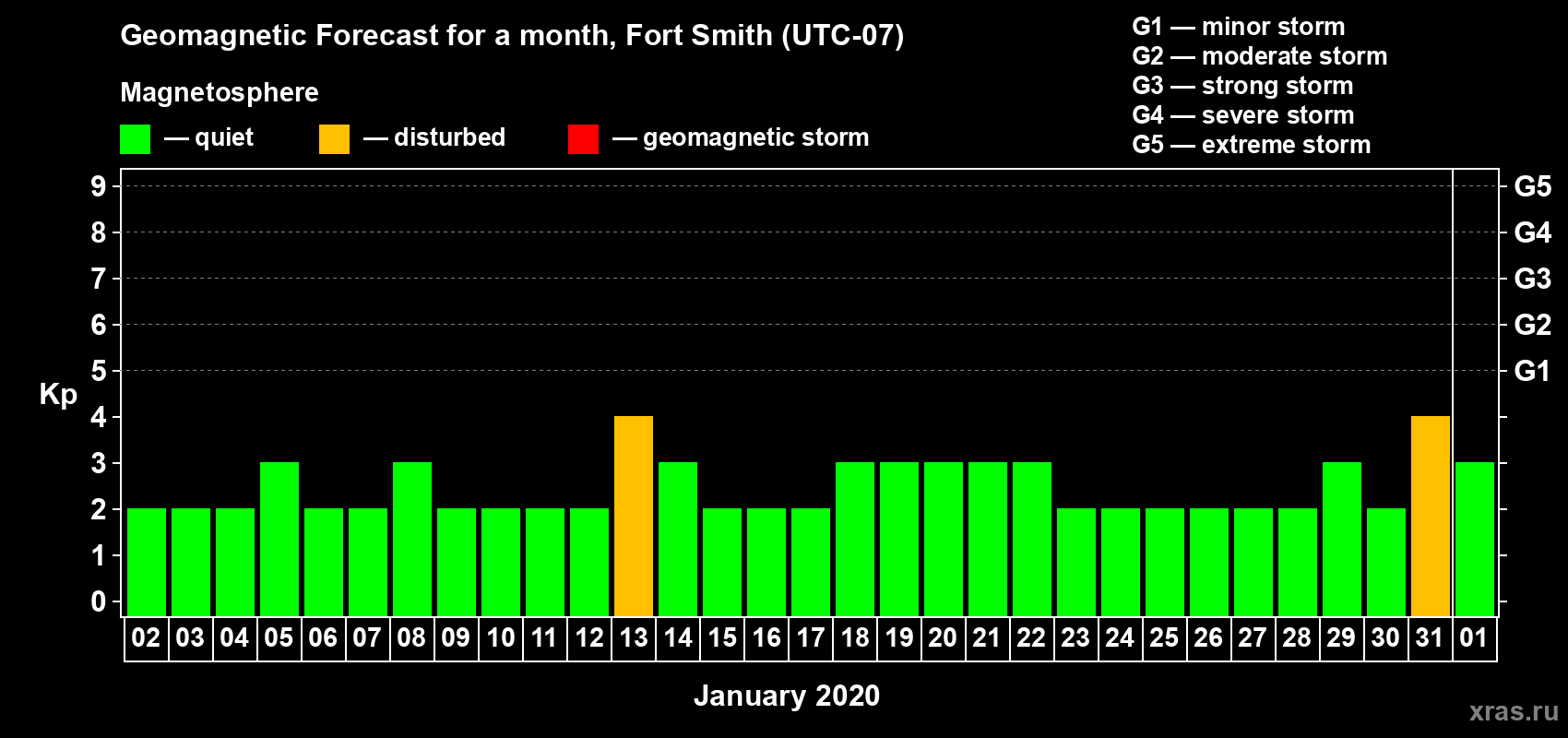
Task: Select the green bar for day 05
Action: (279, 539)
